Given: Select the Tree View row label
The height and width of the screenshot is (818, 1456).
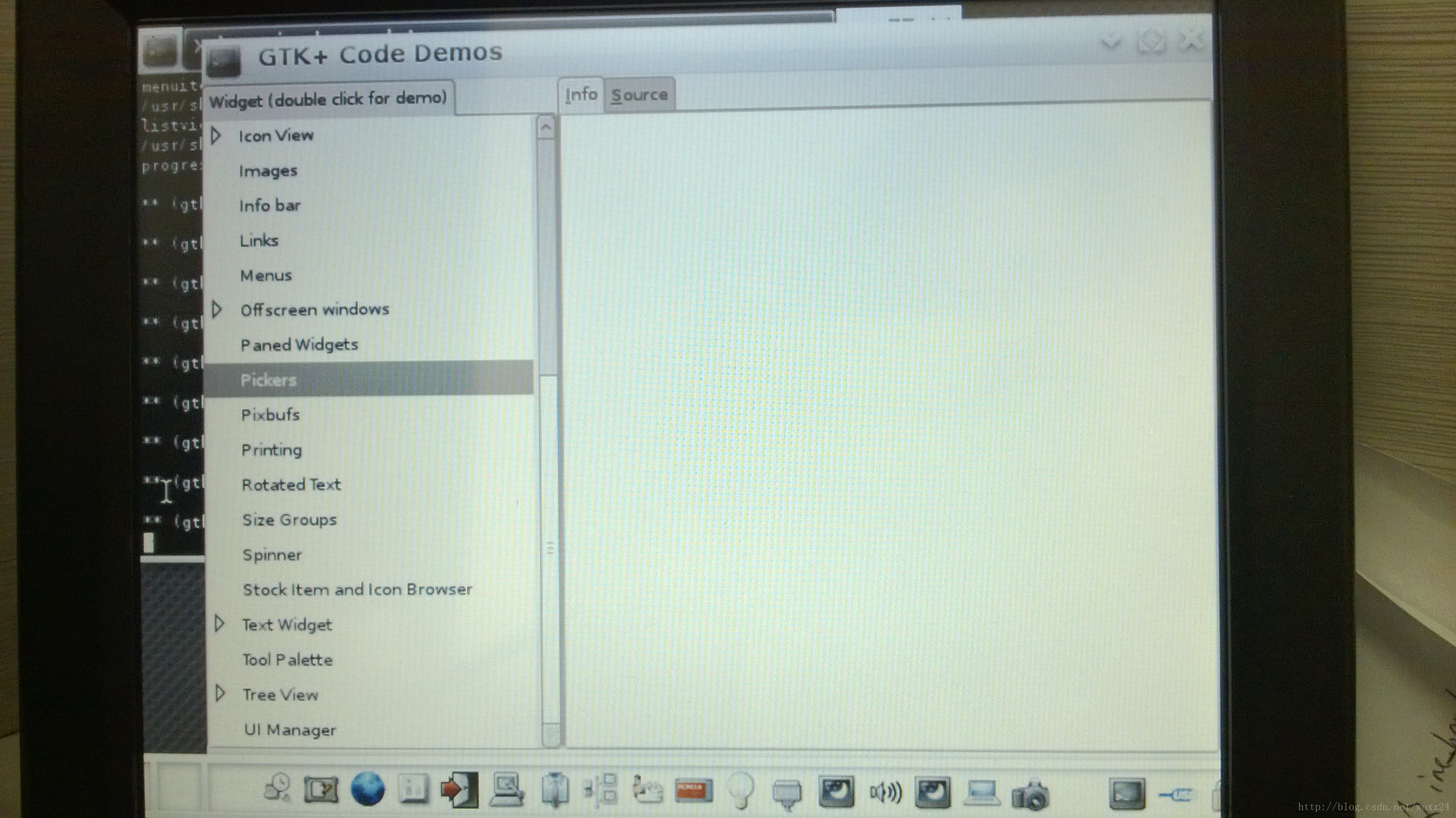Looking at the screenshot, I should 280,694.
